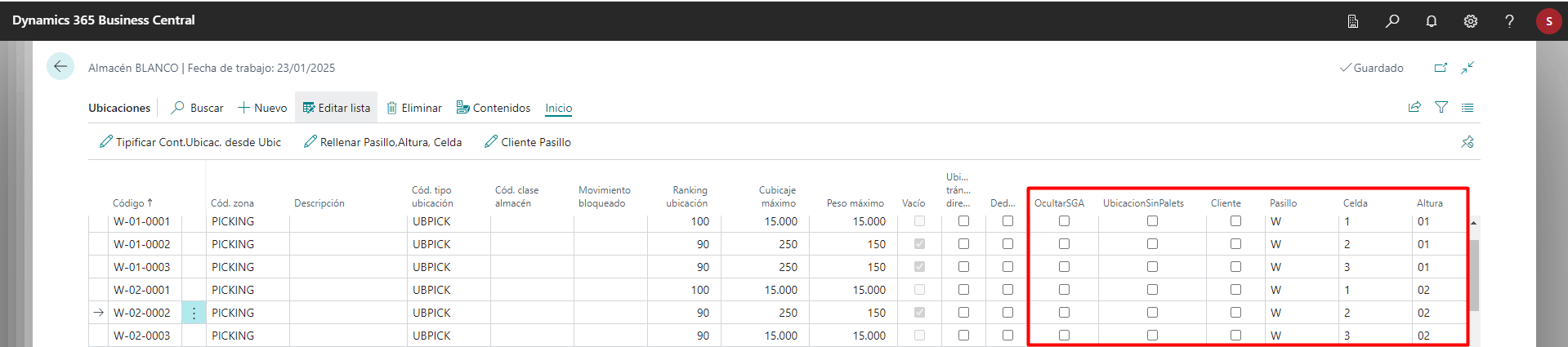Open row options menu for W-02-0002
The image size is (1568, 347).
click(194, 313)
